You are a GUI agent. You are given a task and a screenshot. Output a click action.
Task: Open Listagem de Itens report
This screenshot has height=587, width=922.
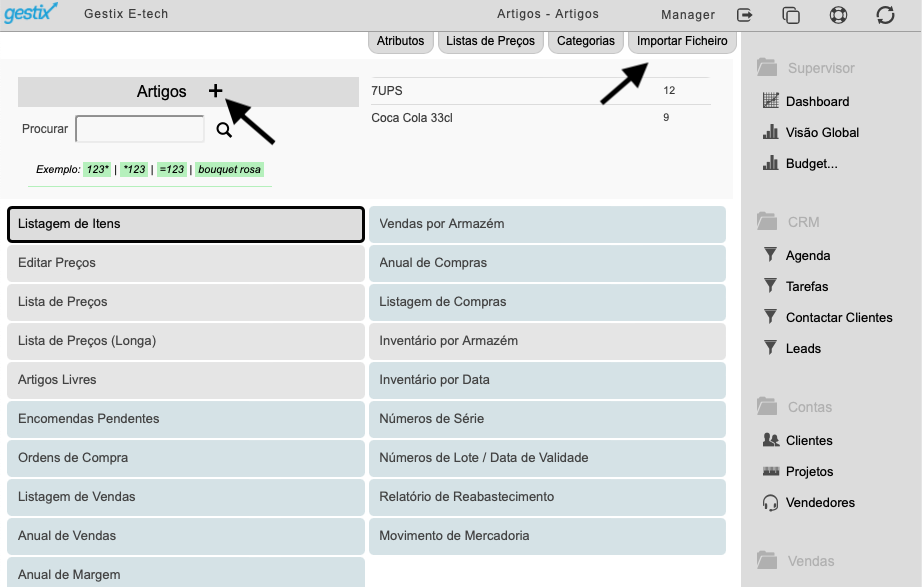[x=186, y=224]
